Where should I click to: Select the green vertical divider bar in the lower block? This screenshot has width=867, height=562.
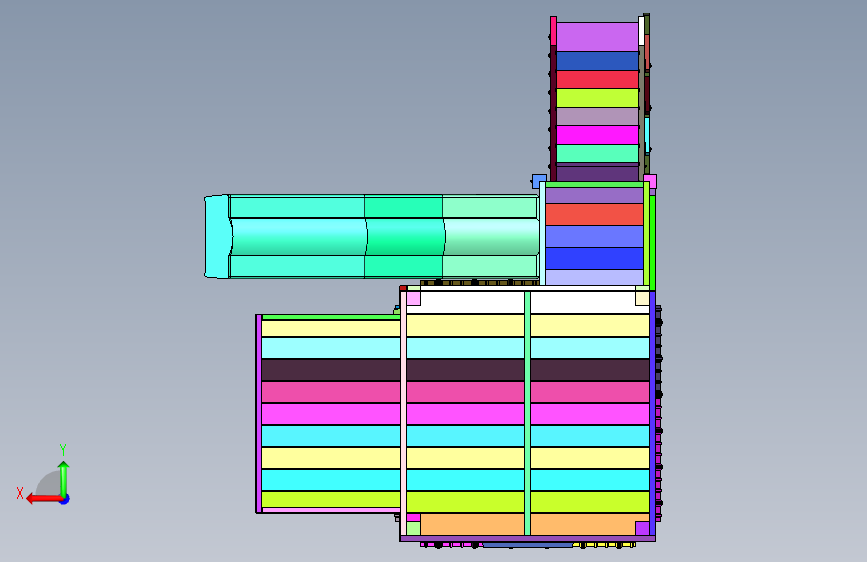tap(527, 413)
